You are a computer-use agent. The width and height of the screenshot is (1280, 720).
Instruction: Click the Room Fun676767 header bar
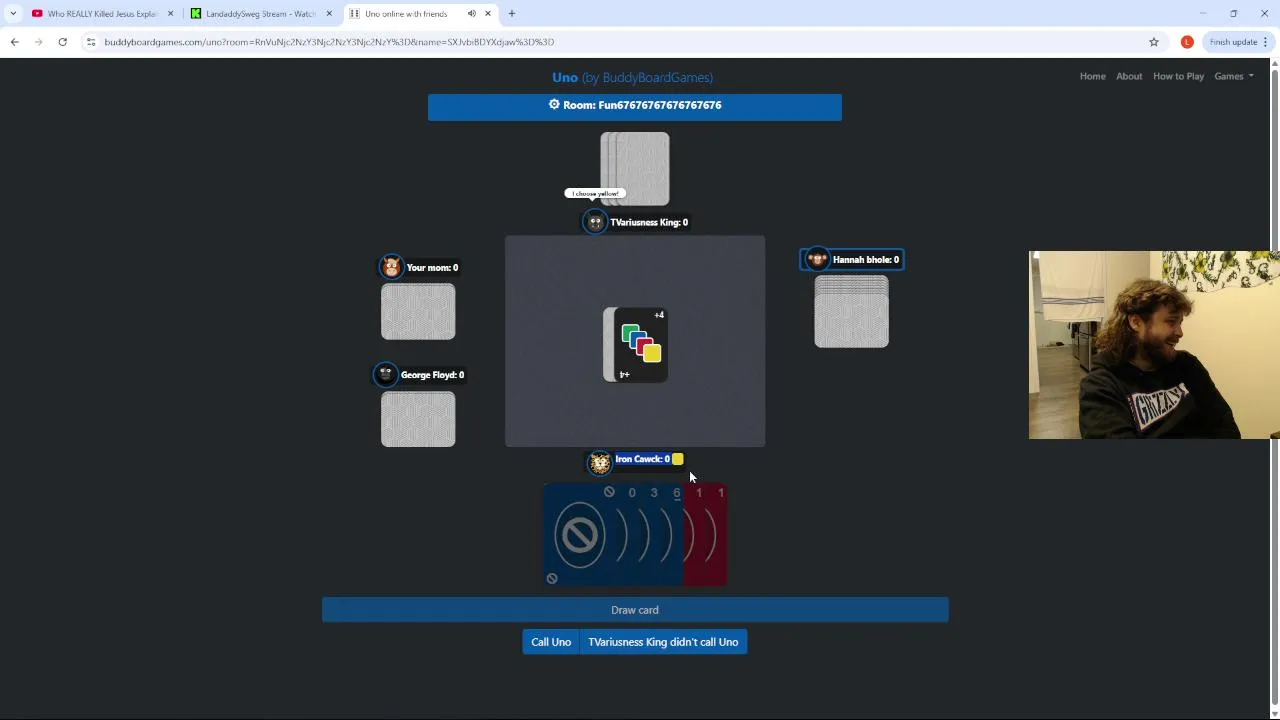point(635,107)
